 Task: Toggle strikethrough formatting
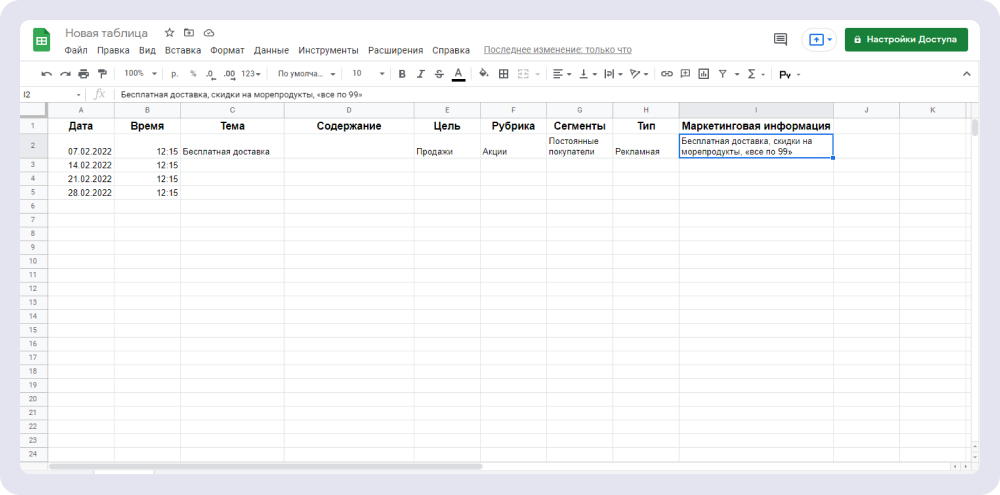[x=439, y=74]
